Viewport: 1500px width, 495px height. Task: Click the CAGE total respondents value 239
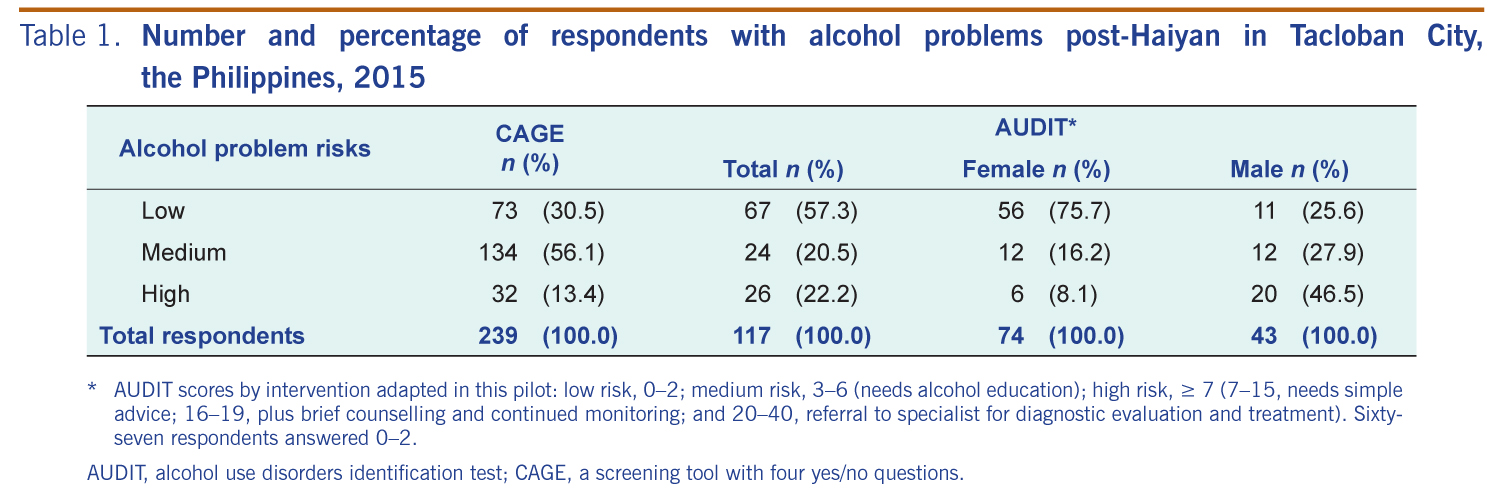[x=499, y=336]
